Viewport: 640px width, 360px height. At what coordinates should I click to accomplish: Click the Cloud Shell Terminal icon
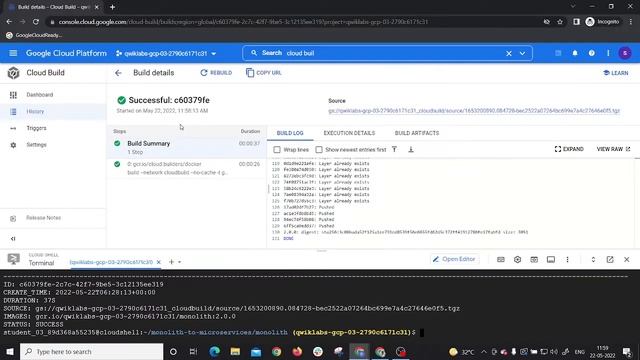click(13, 259)
